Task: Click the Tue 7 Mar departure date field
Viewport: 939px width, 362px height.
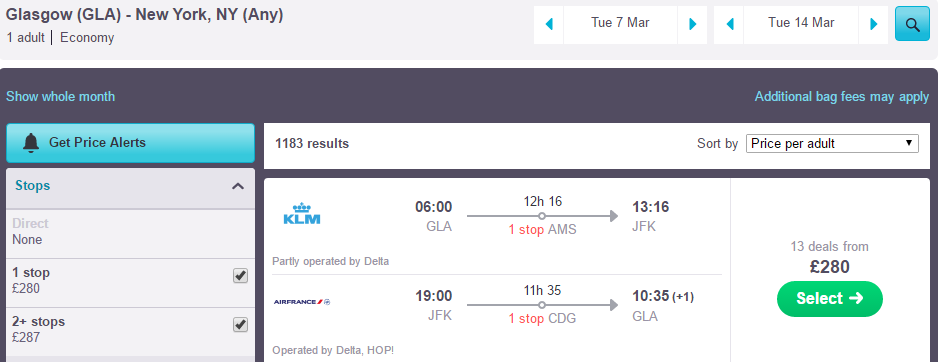Action: click(620, 25)
